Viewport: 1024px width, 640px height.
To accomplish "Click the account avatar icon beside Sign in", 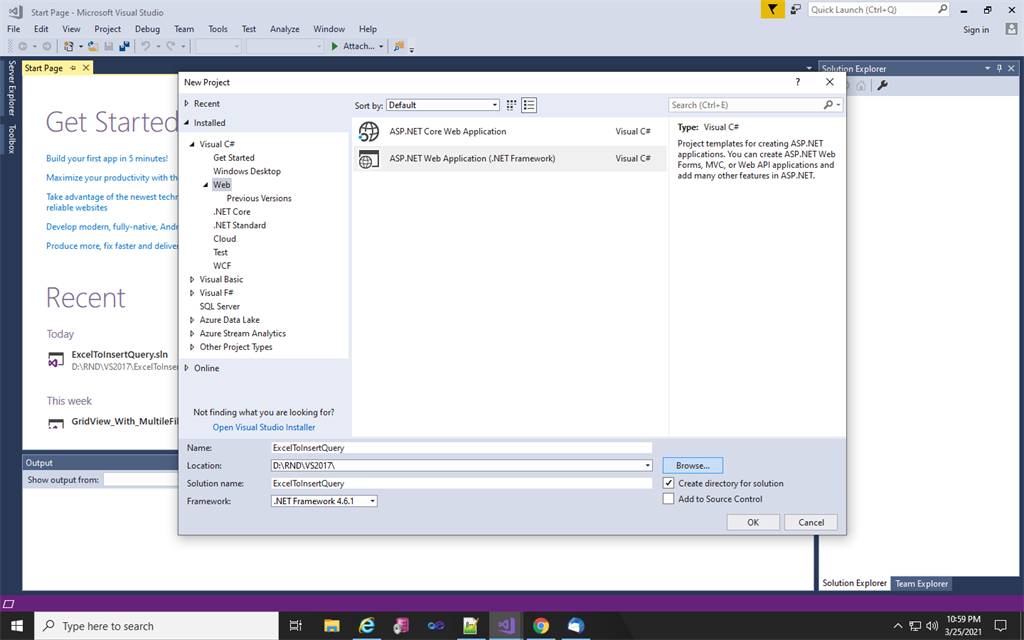I will (1011, 29).
